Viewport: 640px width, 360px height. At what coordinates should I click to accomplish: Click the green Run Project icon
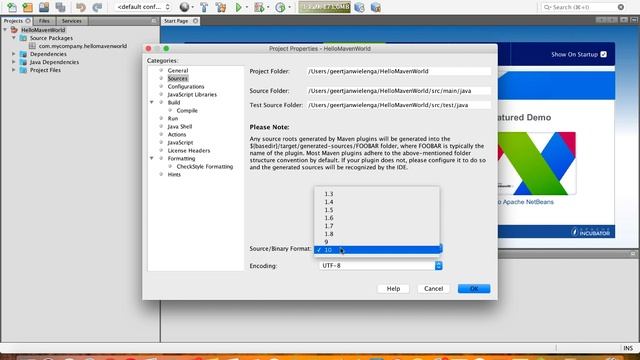(x=238, y=7)
